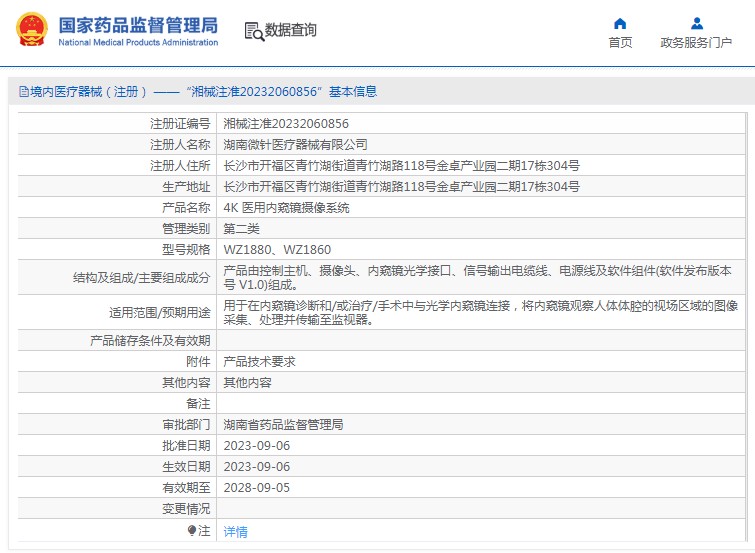Open the 详情 details link
Viewport: 755px width, 553px height.
coord(235,531)
